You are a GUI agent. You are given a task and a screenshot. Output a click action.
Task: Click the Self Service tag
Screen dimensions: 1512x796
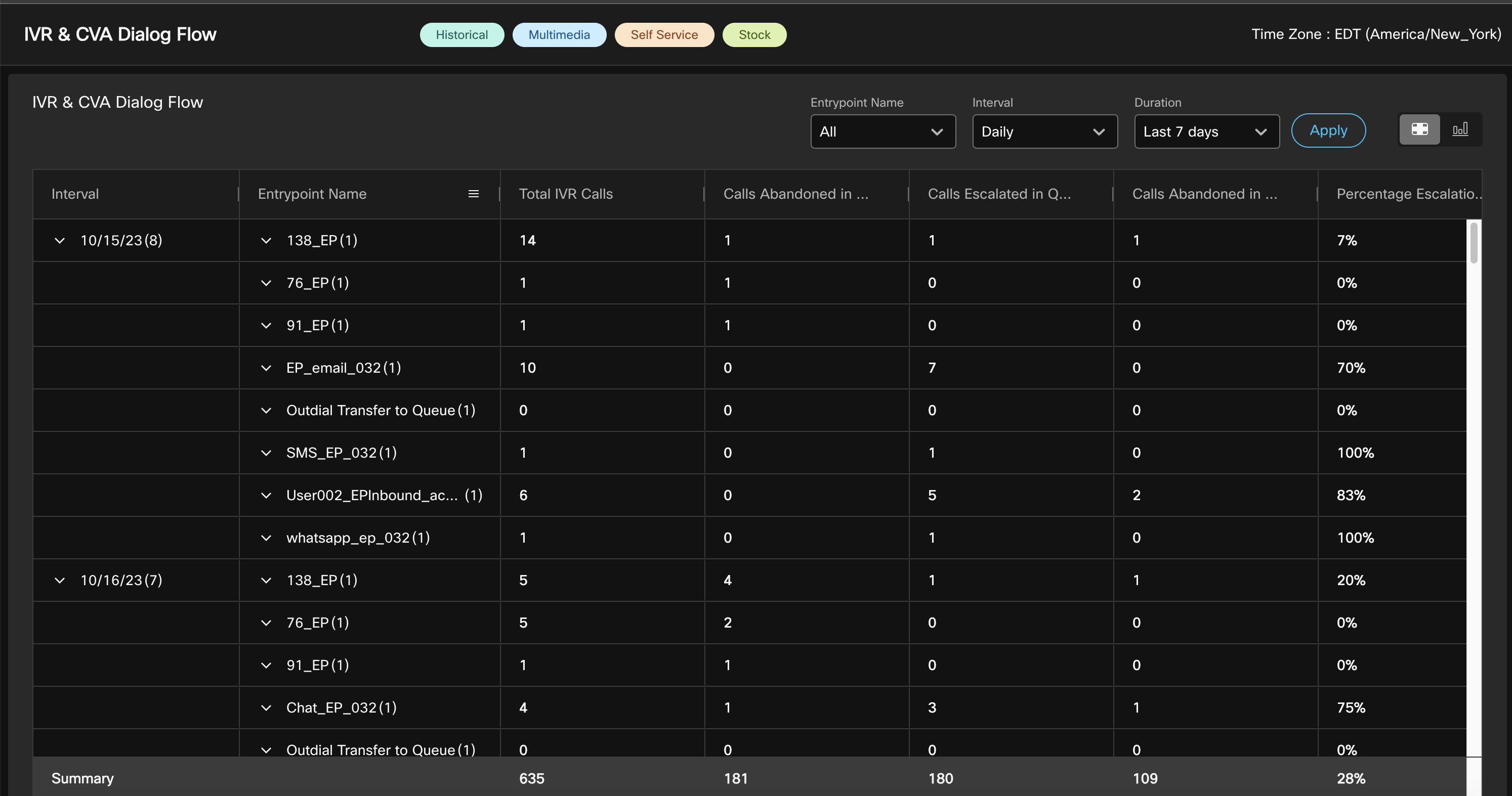point(664,34)
